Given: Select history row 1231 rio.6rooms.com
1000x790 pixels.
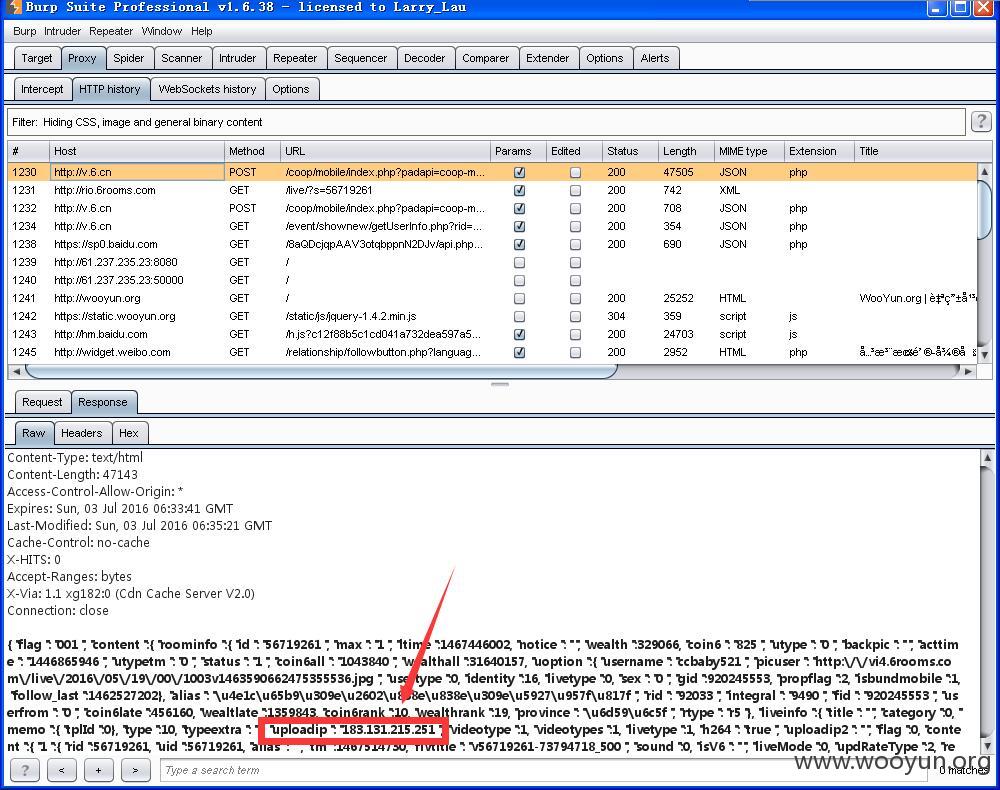Looking at the screenshot, I should tap(492, 190).
